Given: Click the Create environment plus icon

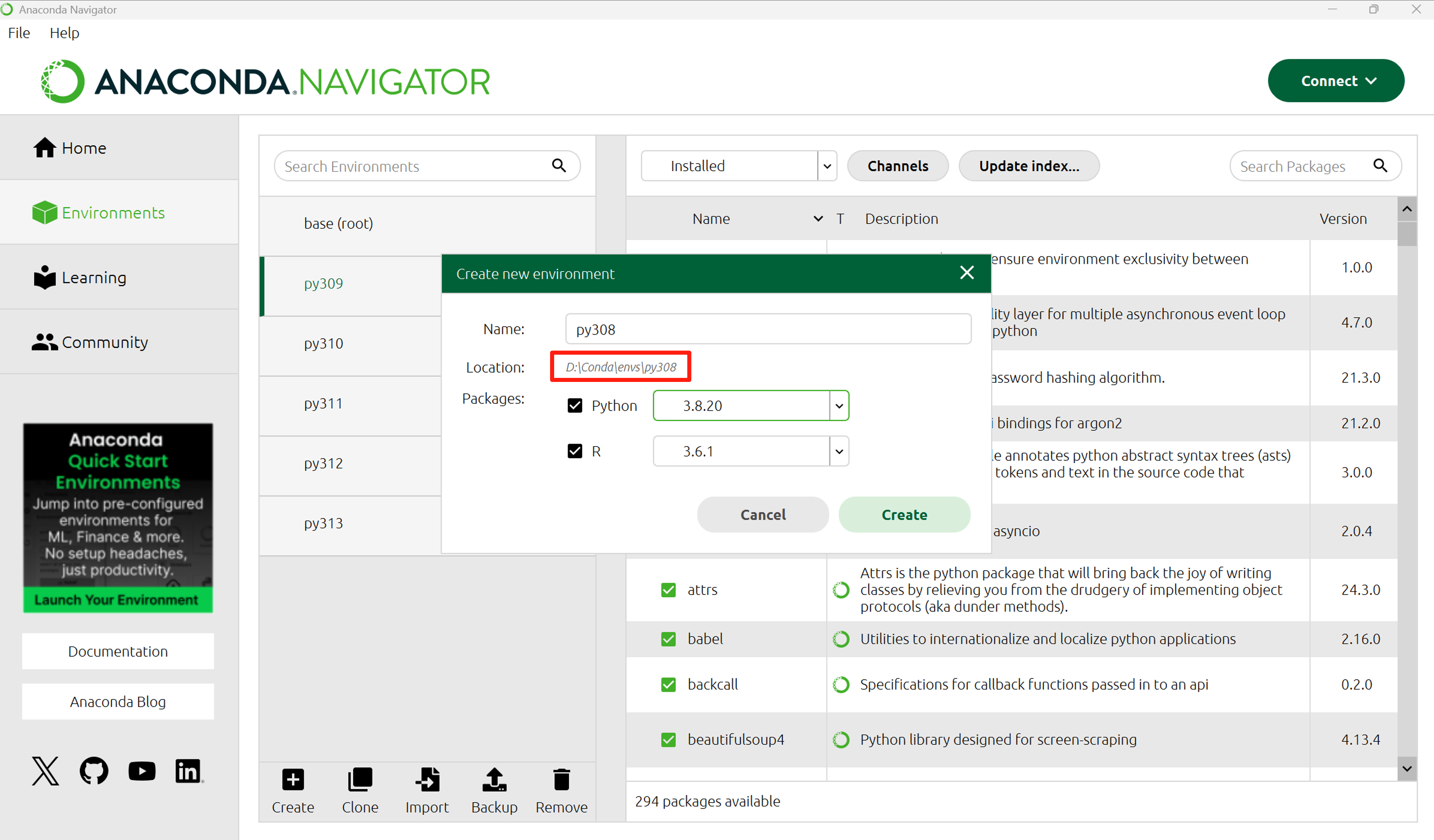Looking at the screenshot, I should [x=293, y=780].
